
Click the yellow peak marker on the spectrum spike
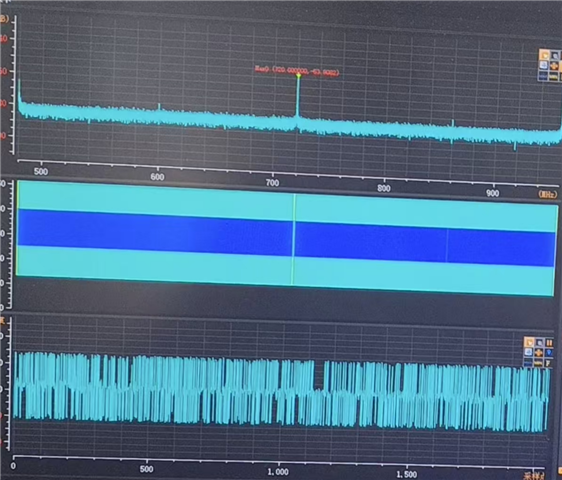298,75
